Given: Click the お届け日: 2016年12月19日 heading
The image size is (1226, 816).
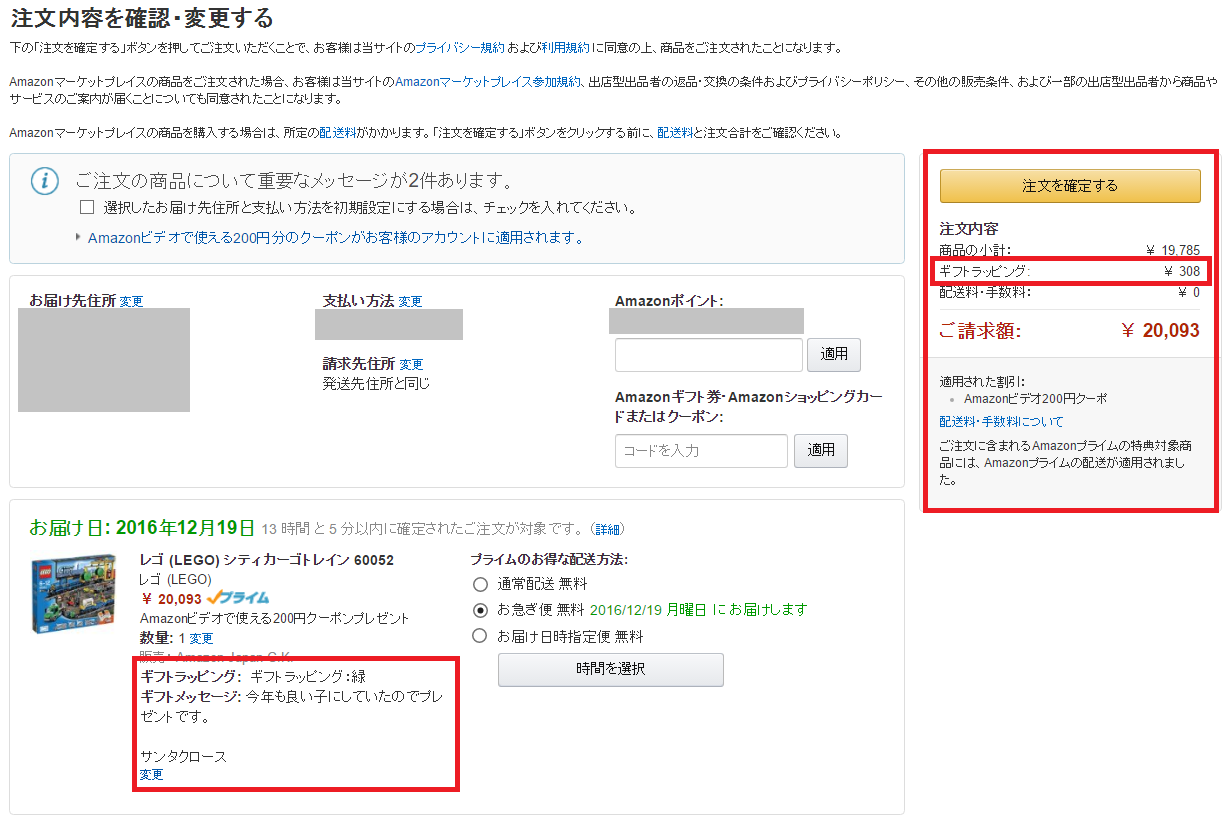Looking at the screenshot, I should pos(142,527).
